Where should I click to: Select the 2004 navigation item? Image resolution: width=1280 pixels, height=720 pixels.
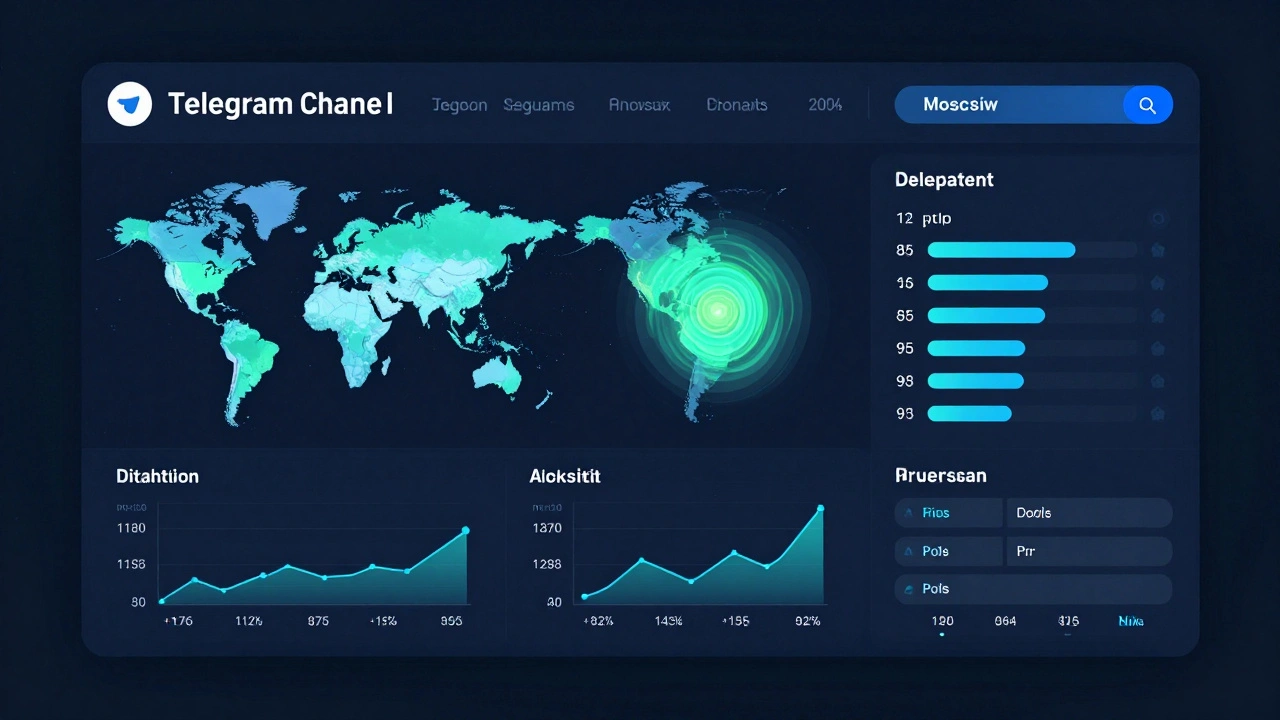824,104
